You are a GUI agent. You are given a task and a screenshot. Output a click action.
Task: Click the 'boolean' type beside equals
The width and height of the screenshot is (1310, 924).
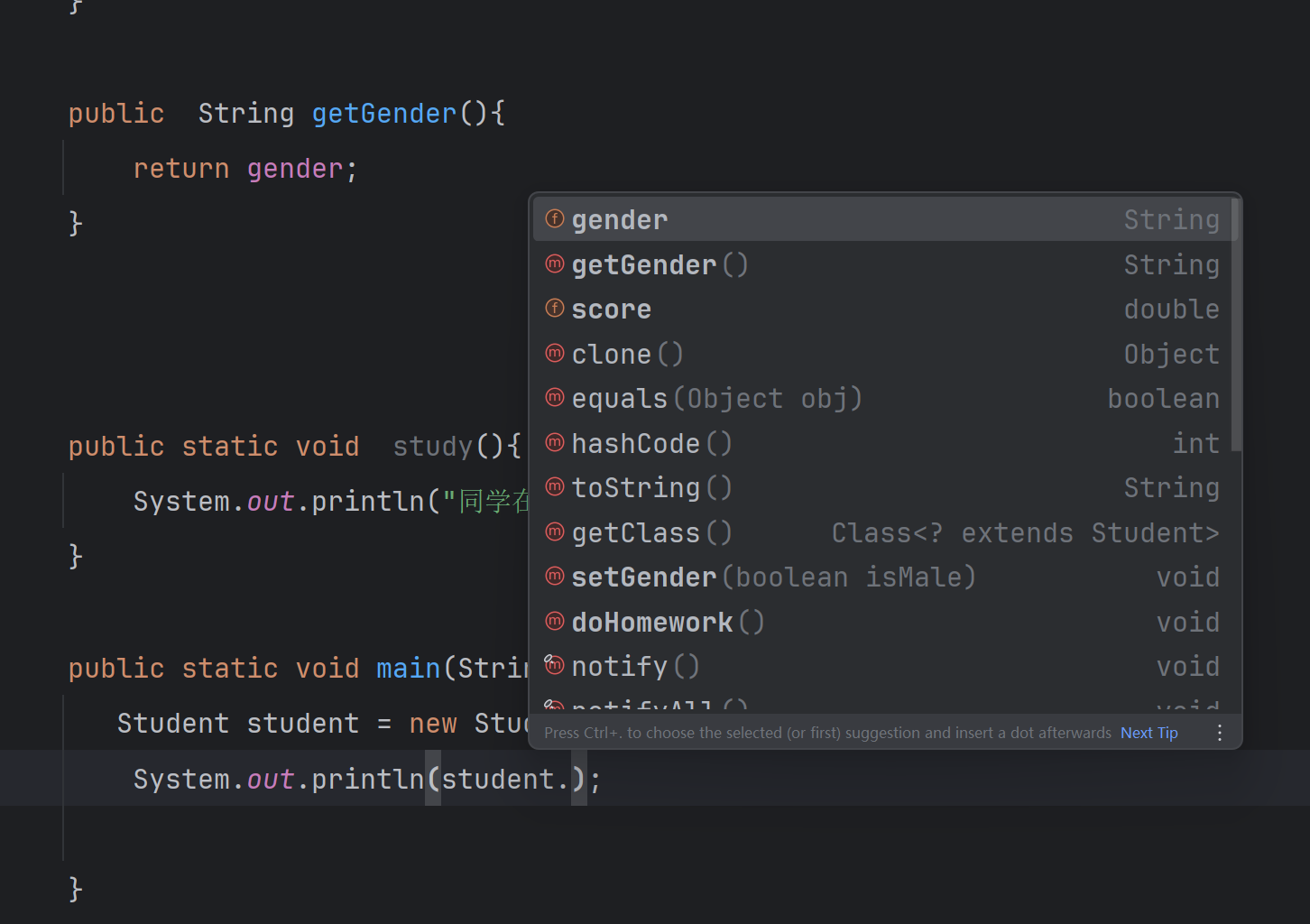(1164, 398)
